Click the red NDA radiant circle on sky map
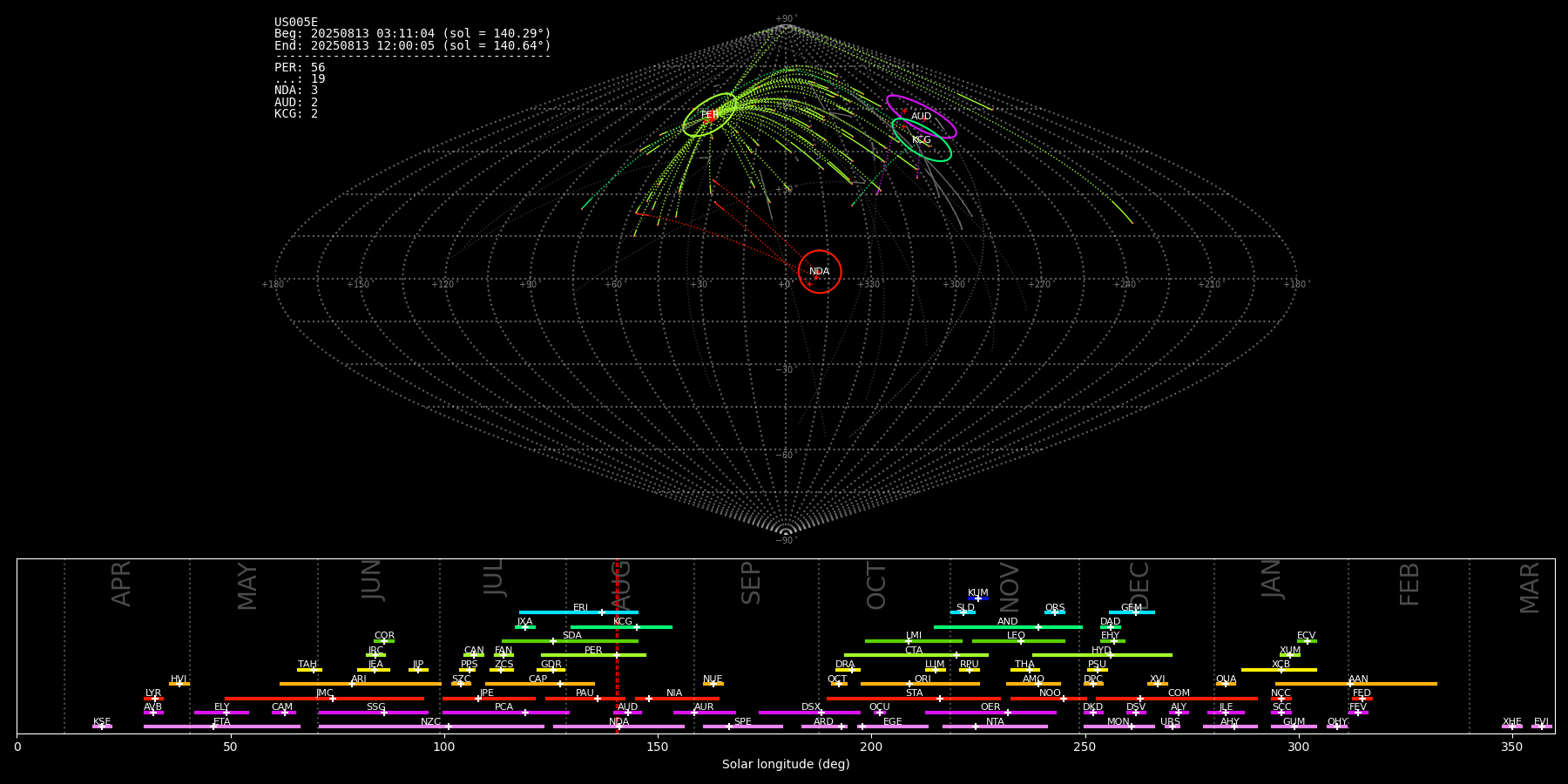 coord(820,272)
